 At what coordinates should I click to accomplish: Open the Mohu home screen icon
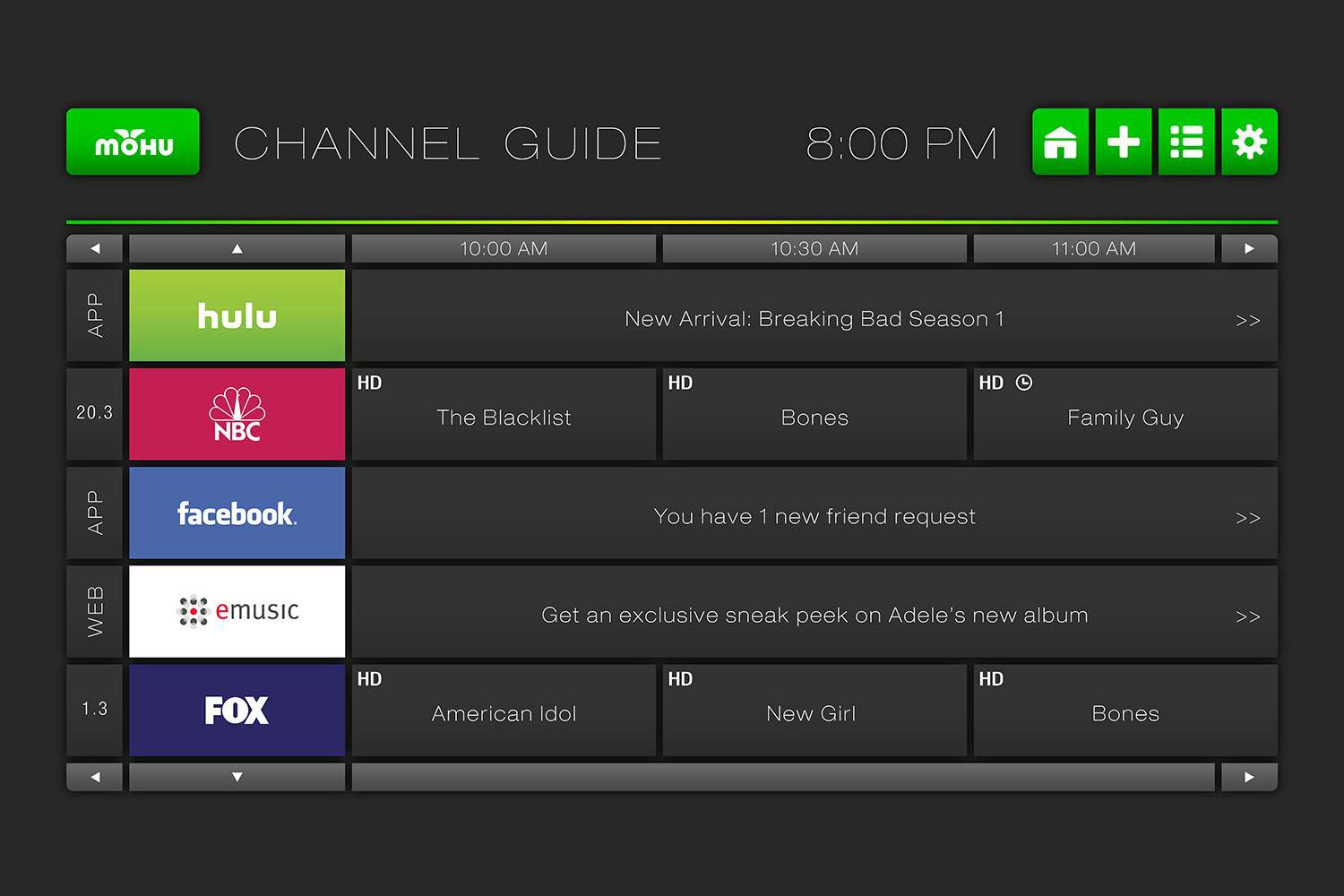(x=1061, y=142)
